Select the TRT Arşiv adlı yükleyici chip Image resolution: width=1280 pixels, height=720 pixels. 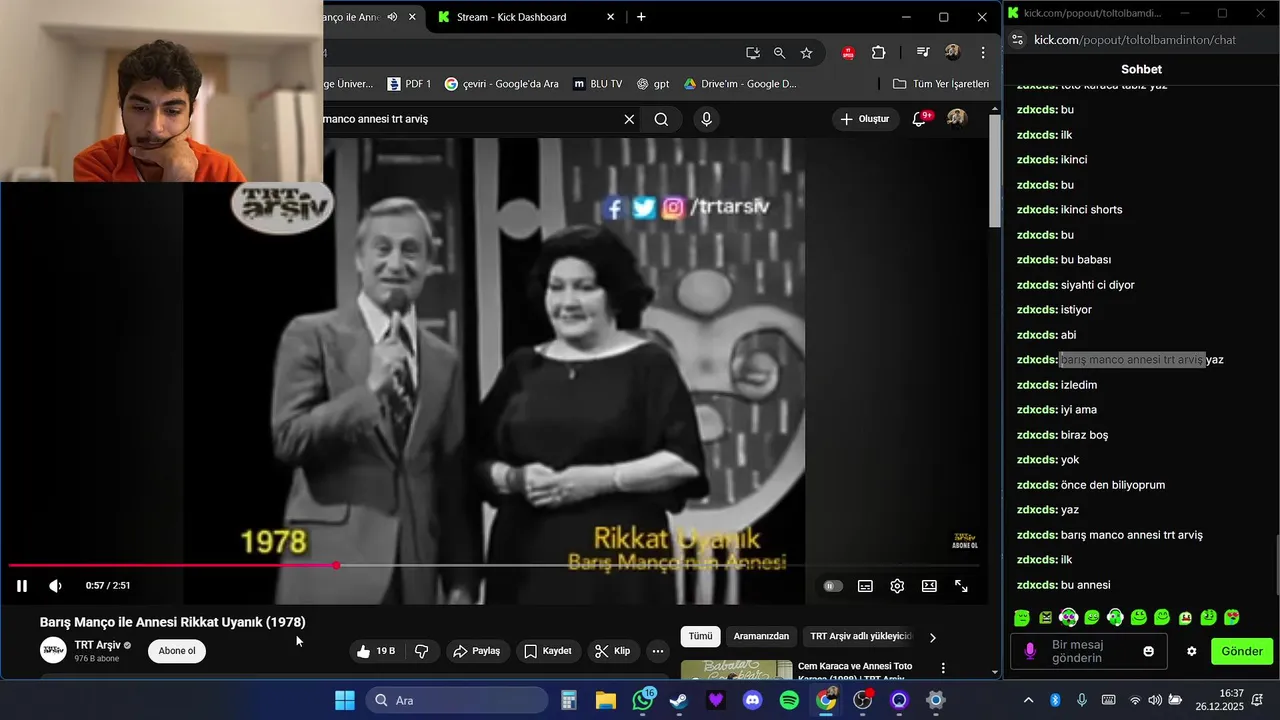861,636
